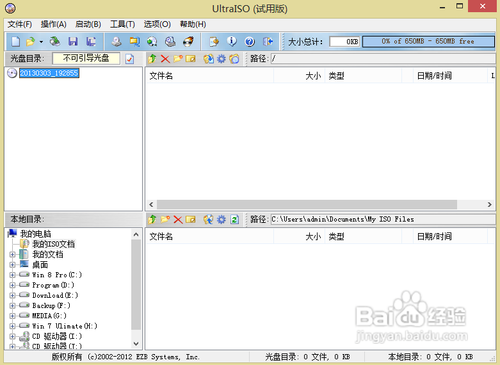This screenshot has height=365, width=500.
Task: Click the folder-with-clock icon in image panel
Action: pos(234,59)
